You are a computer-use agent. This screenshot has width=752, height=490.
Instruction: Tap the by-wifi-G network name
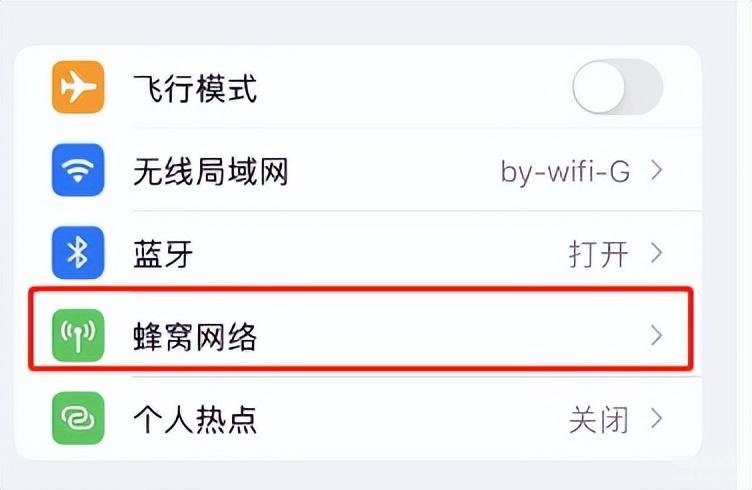565,172
